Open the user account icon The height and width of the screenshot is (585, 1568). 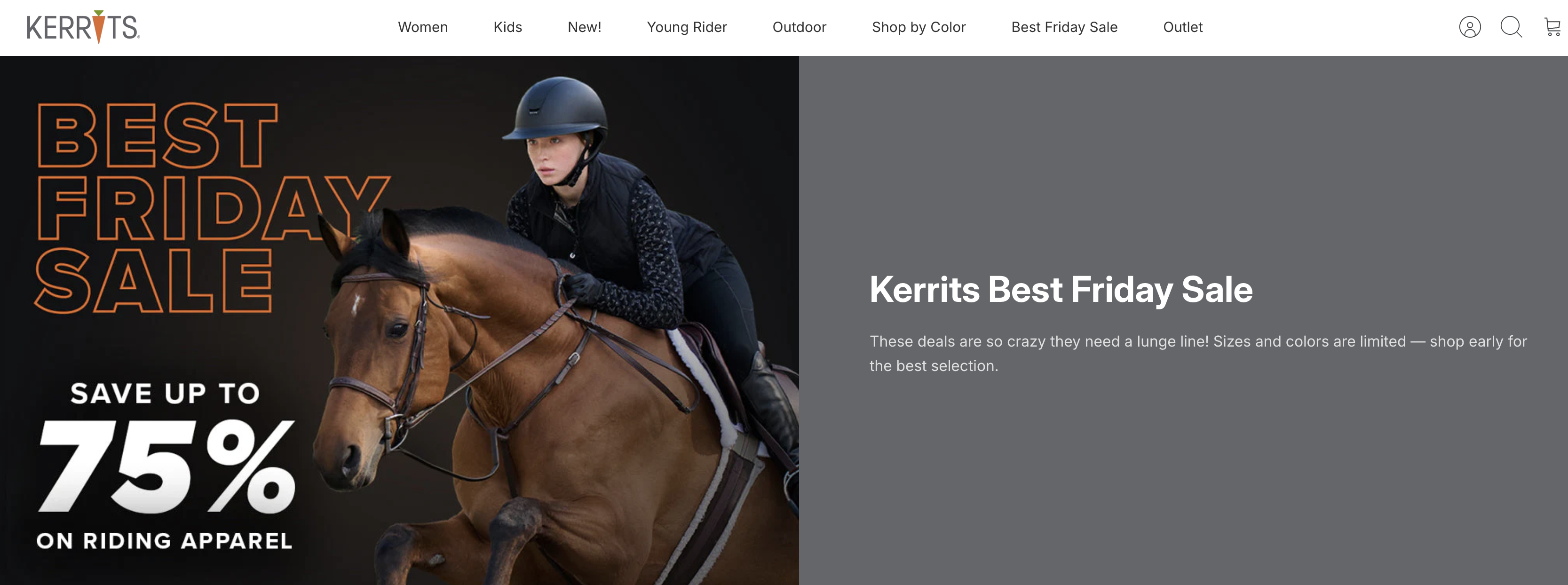1469,27
